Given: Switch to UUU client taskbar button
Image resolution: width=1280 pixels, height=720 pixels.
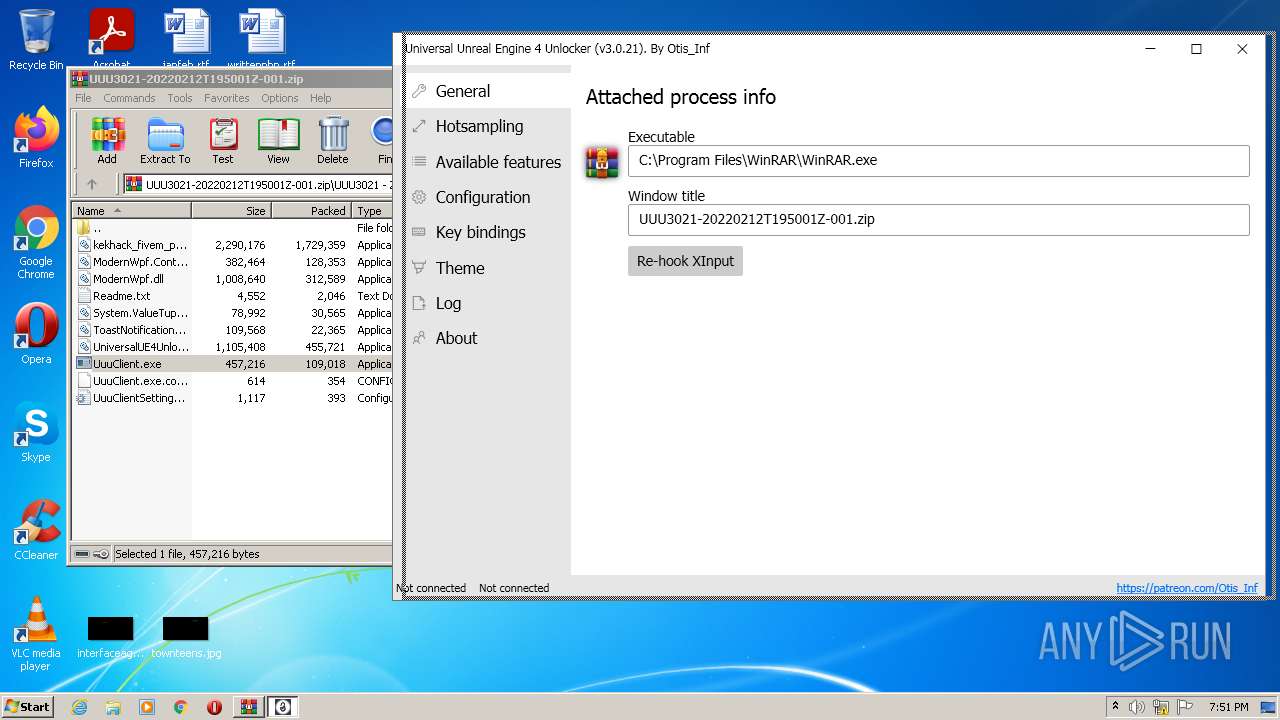Looking at the screenshot, I should 282,707.
